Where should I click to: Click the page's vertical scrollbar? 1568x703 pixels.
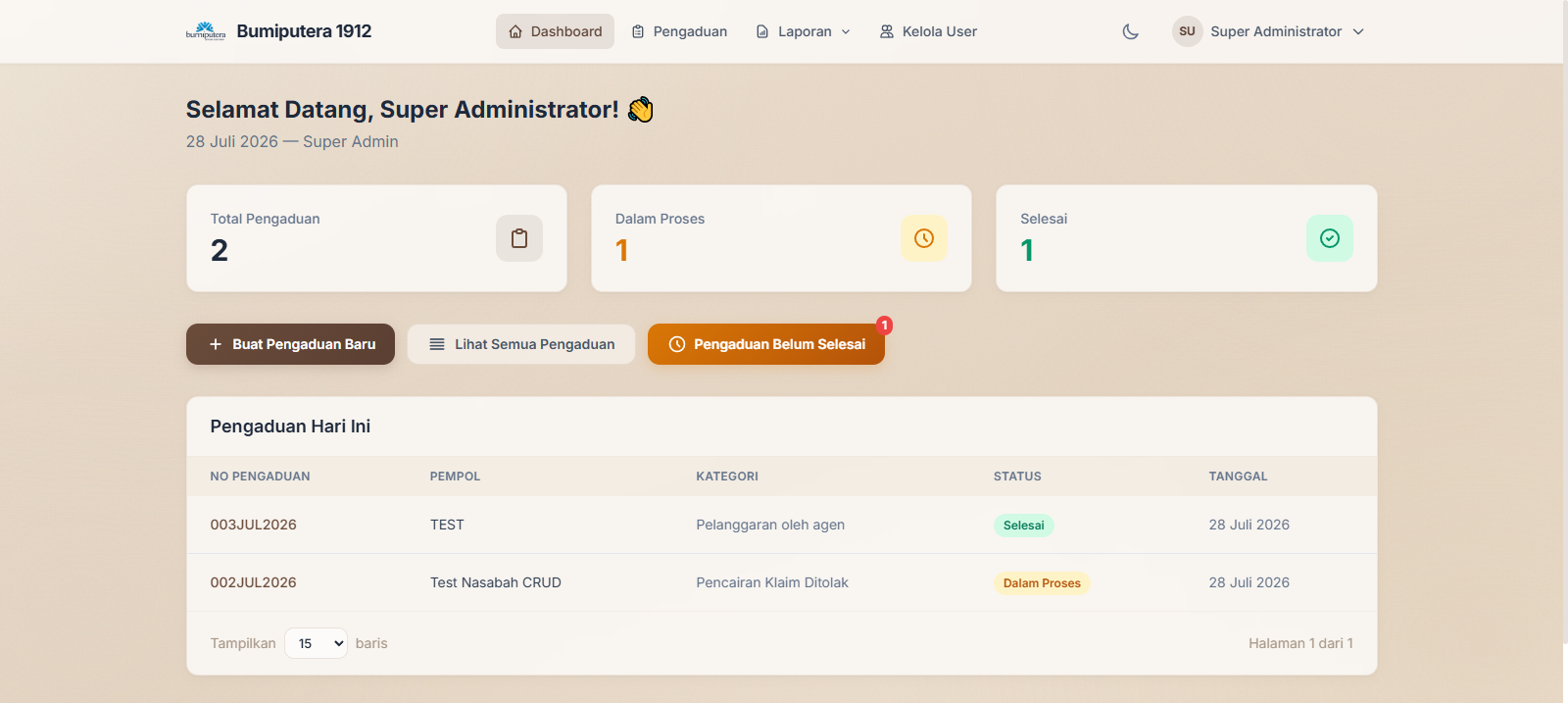click(1565, 324)
